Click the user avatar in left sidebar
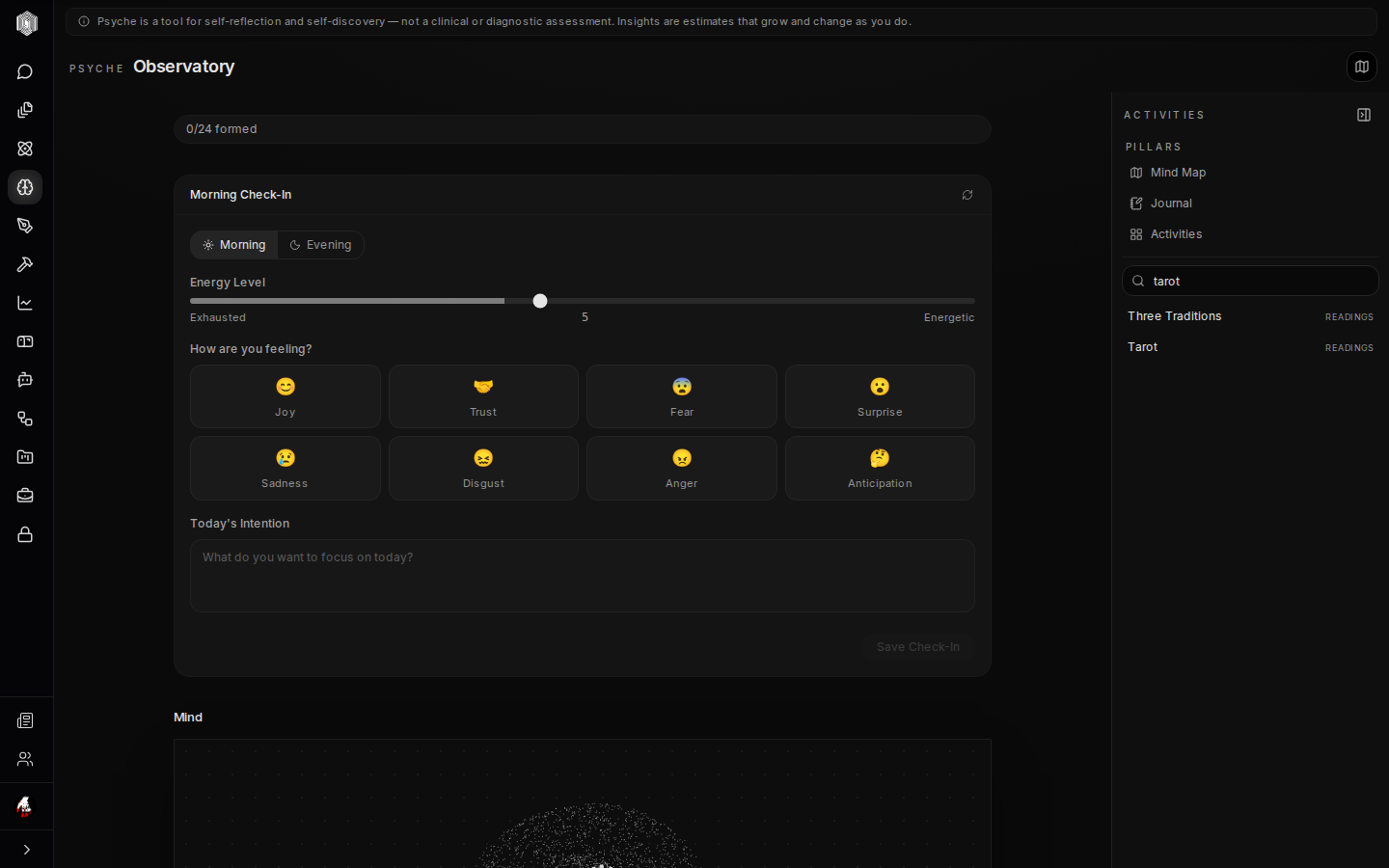 [25, 806]
